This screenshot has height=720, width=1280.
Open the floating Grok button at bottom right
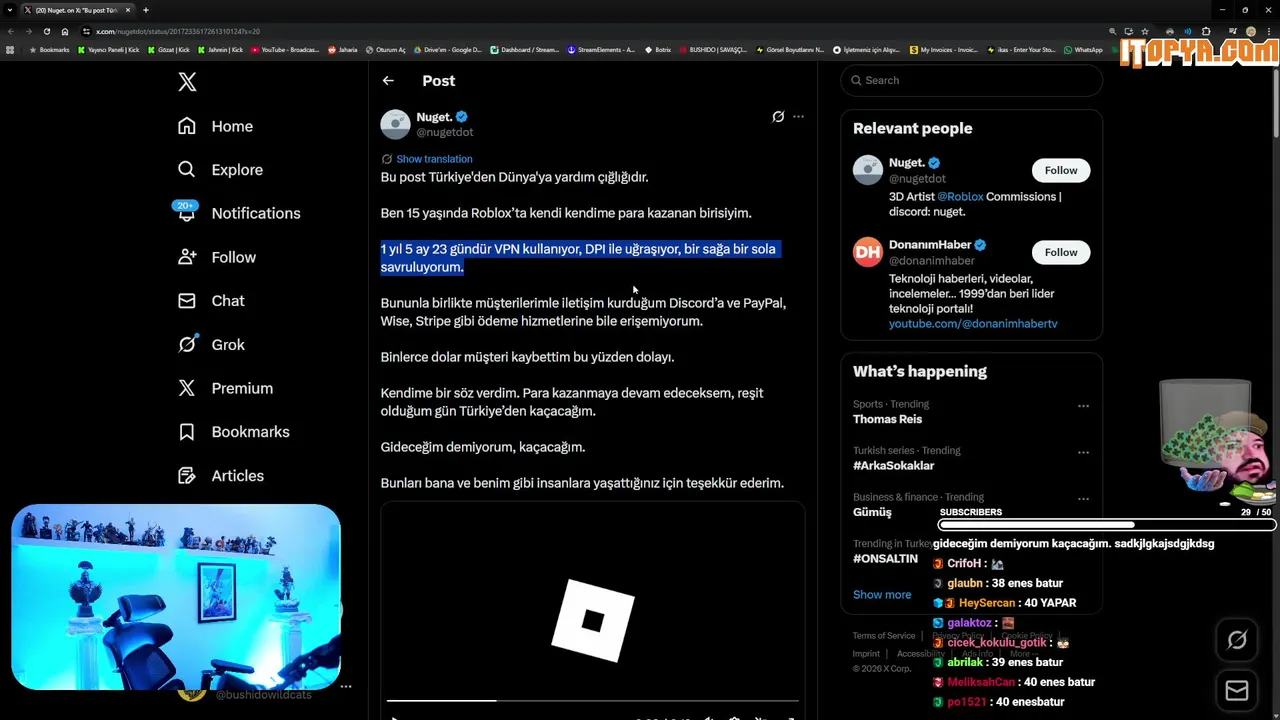pyautogui.click(x=1237, y=640)
